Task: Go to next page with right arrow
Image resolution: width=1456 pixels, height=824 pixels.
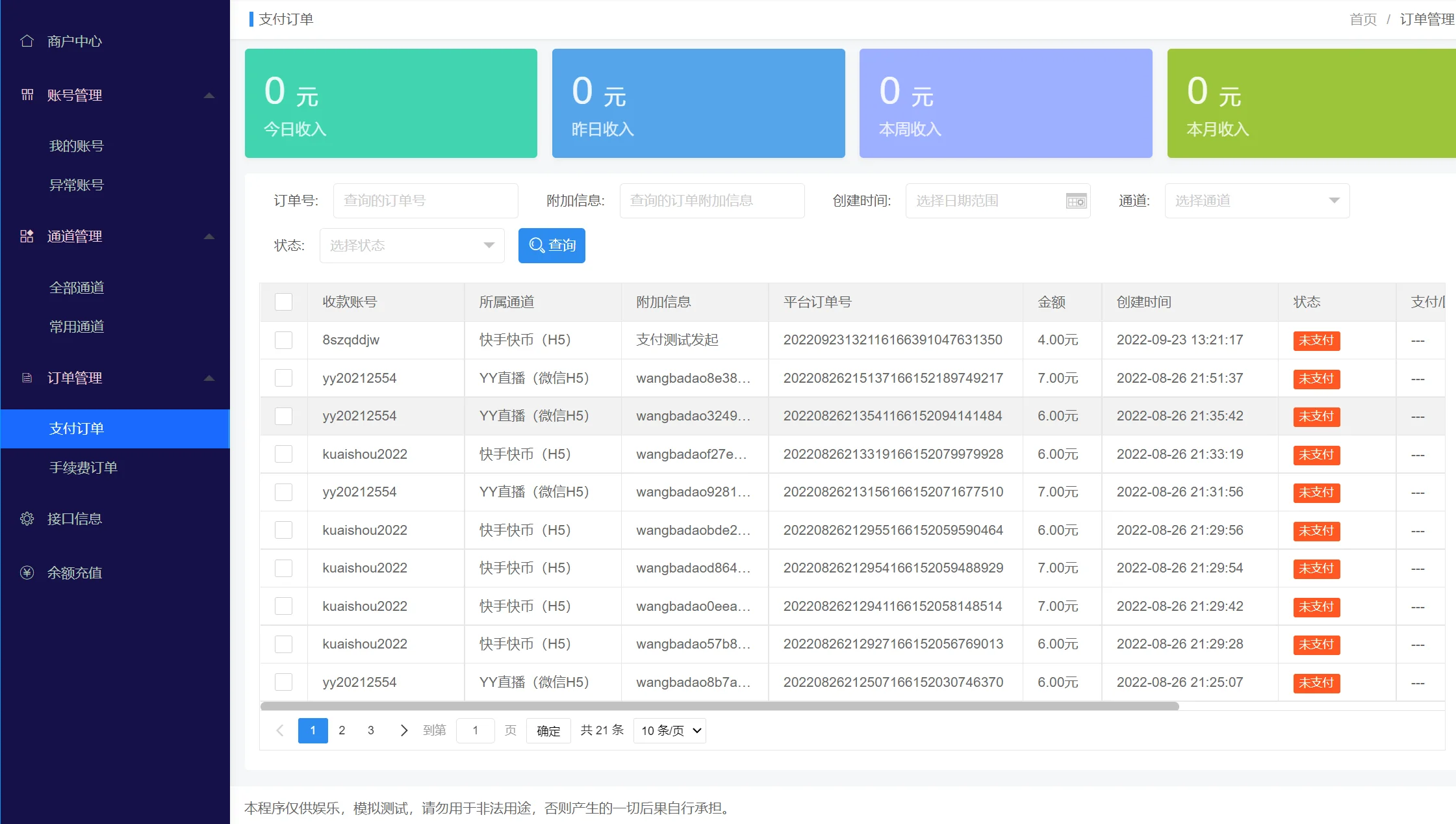Action: click(403, 730)
